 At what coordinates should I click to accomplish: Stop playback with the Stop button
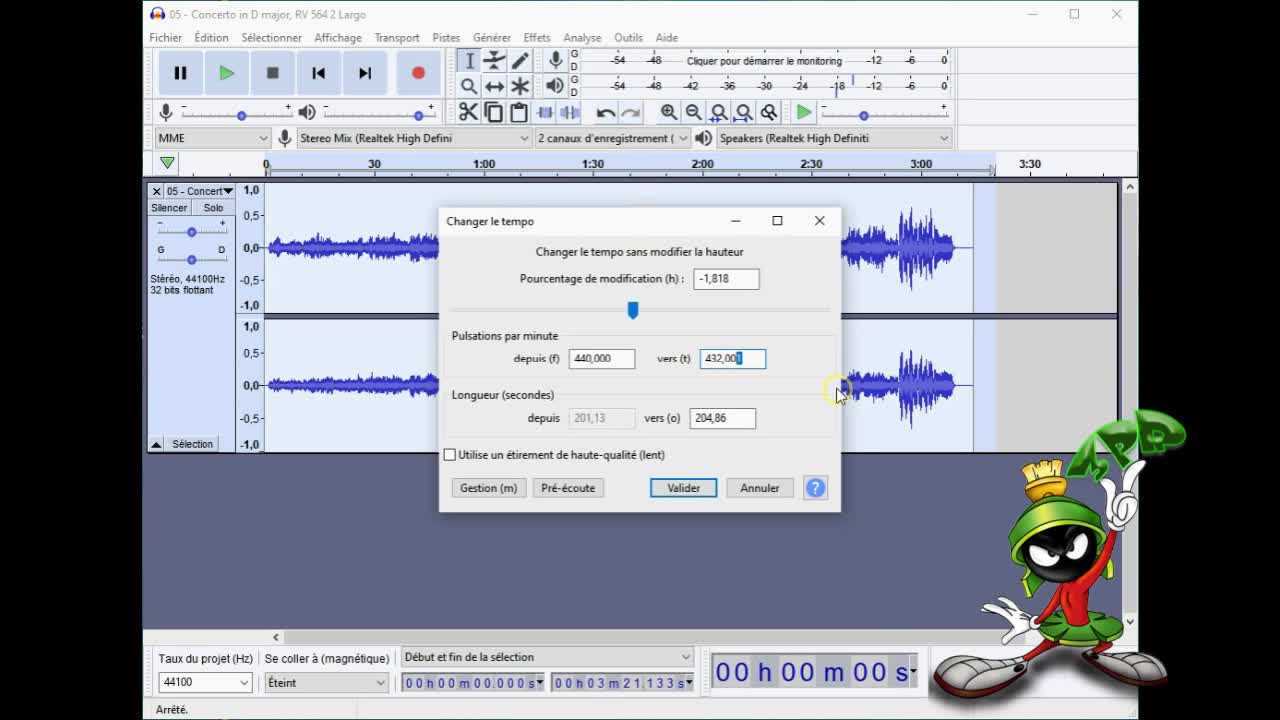[x=272, y=73]
